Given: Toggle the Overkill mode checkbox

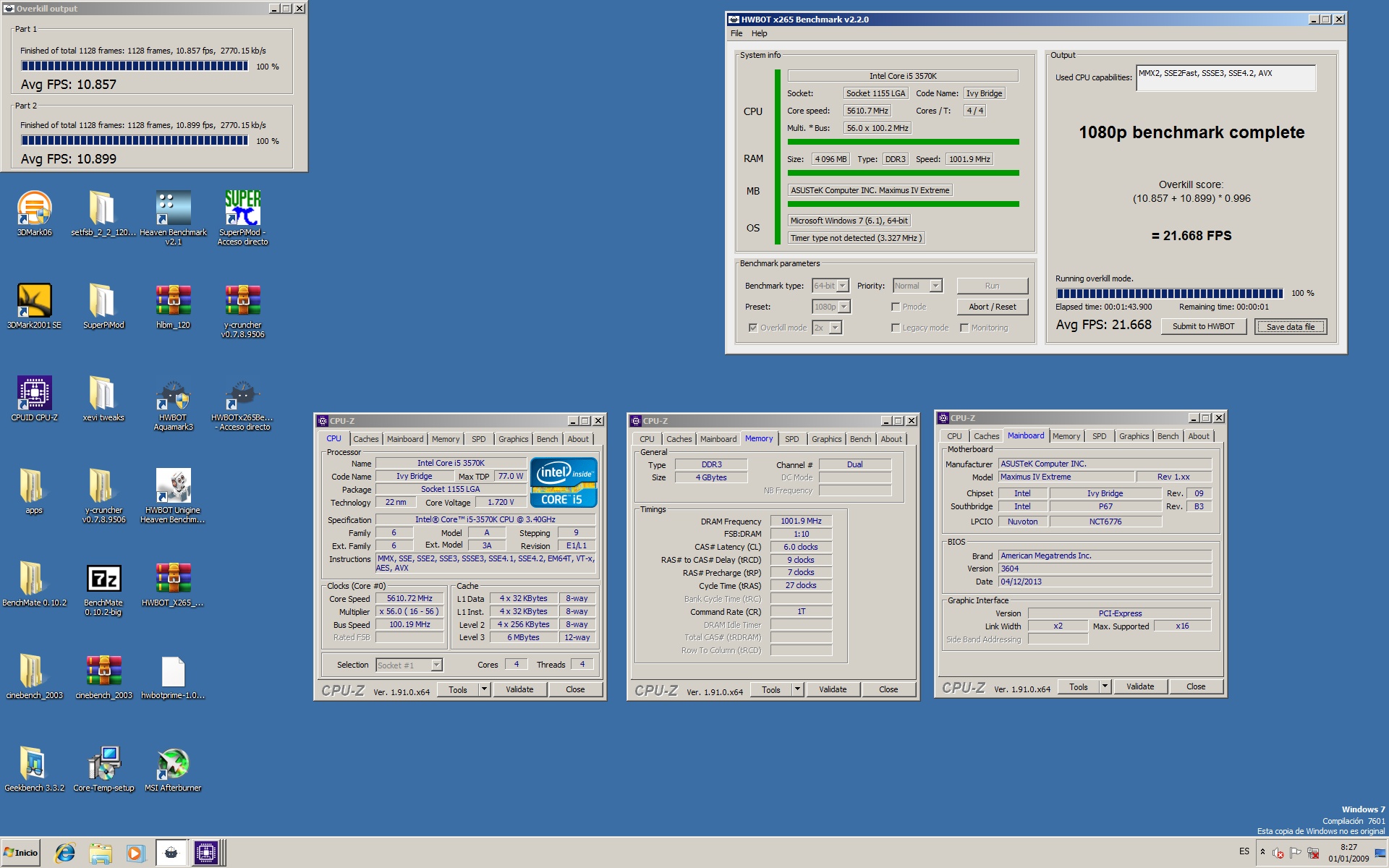Looking at the screenshot, I should pos(753,328).
